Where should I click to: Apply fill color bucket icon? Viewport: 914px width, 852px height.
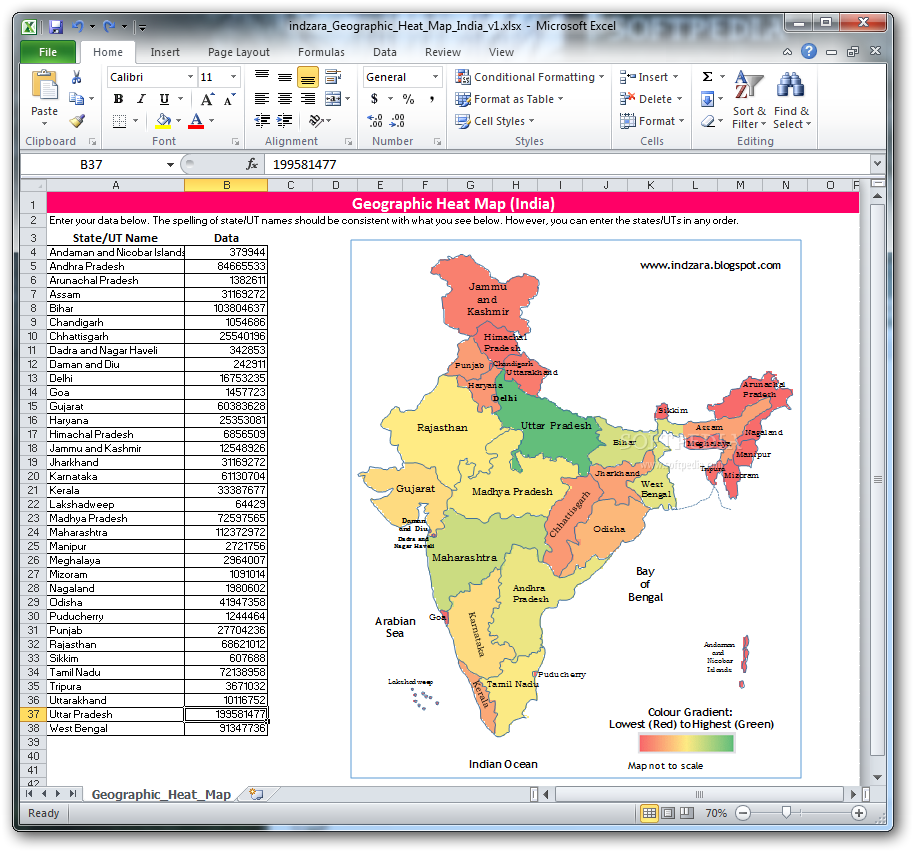point(163,121)
